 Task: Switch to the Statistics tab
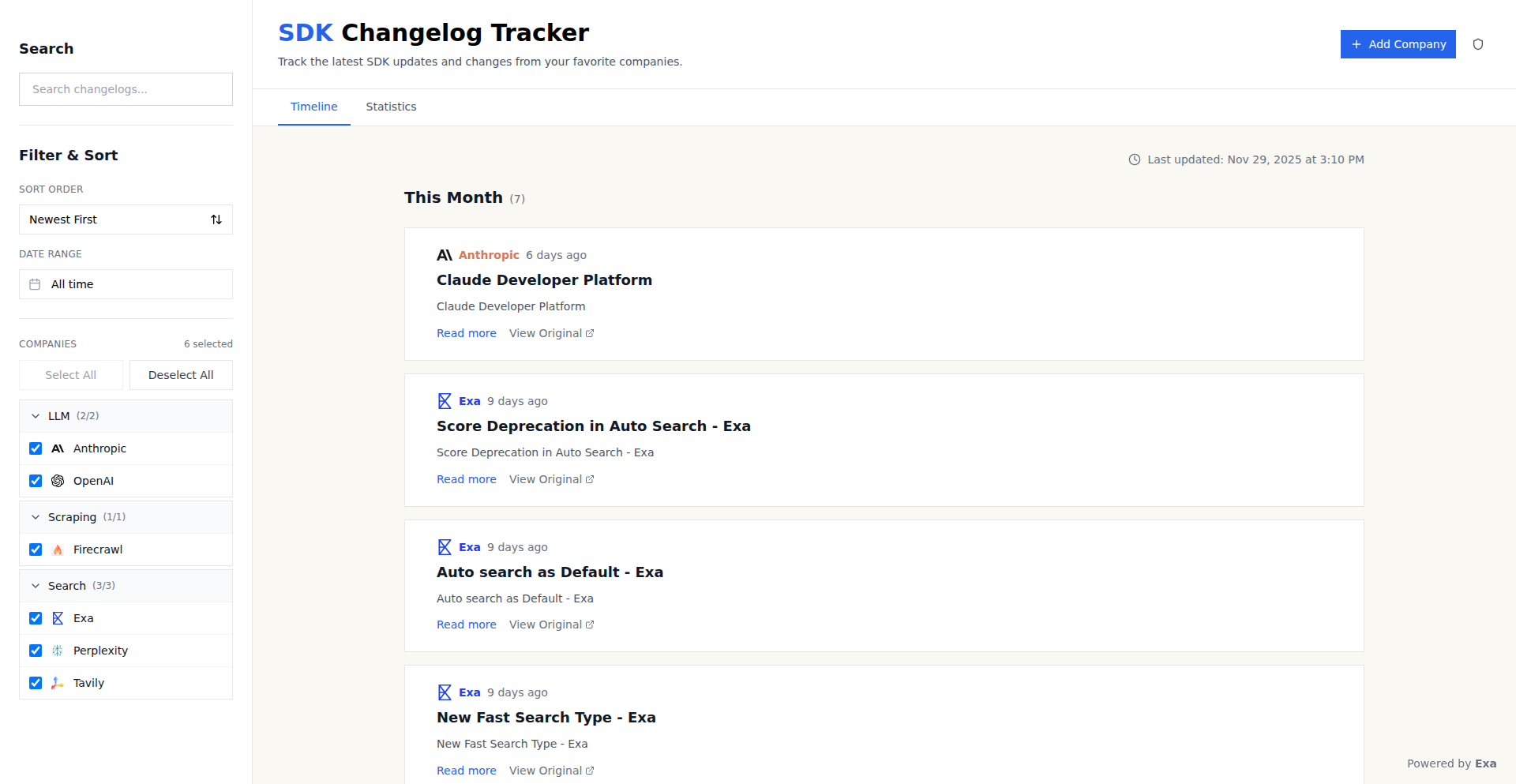[391, 107]
